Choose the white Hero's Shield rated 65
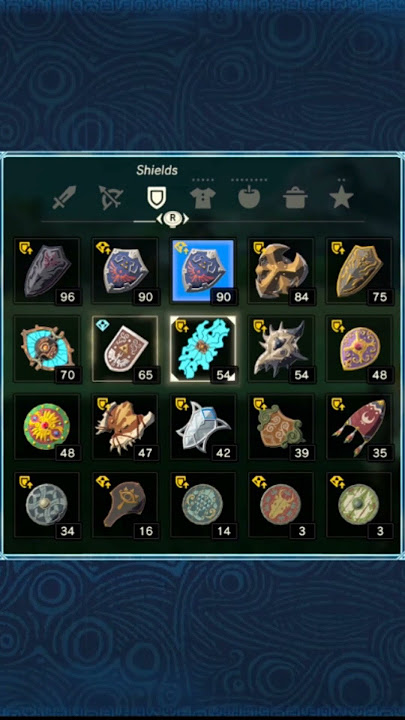 tap(125, 349)
